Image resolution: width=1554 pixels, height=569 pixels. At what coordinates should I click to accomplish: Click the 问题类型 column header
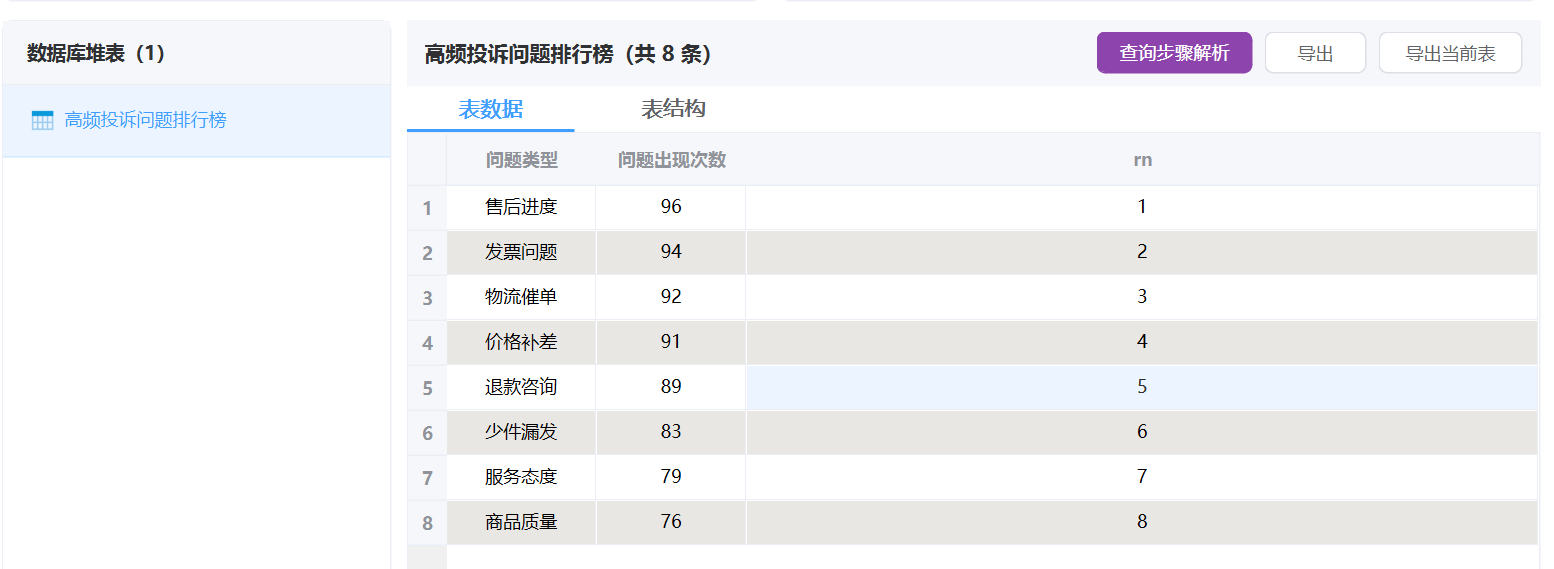pos(521,160)
